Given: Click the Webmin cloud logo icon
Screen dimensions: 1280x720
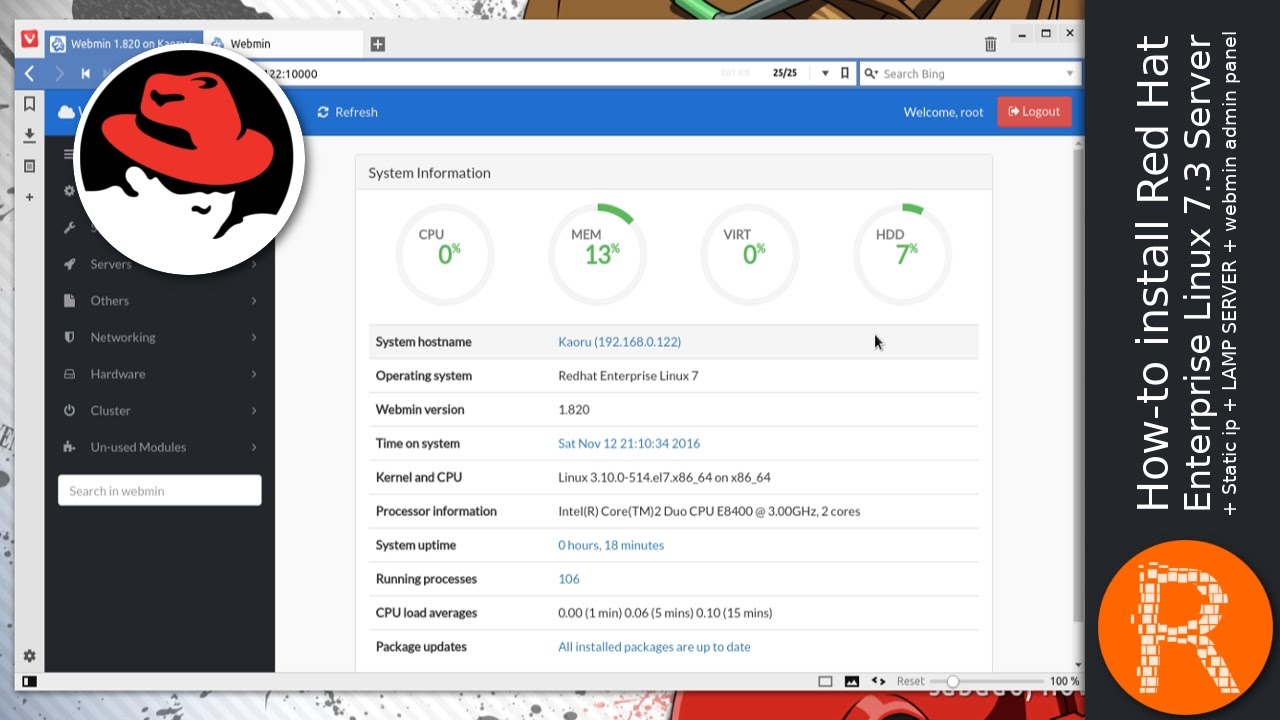Looking at the screenshot, I should pos(67,112).
